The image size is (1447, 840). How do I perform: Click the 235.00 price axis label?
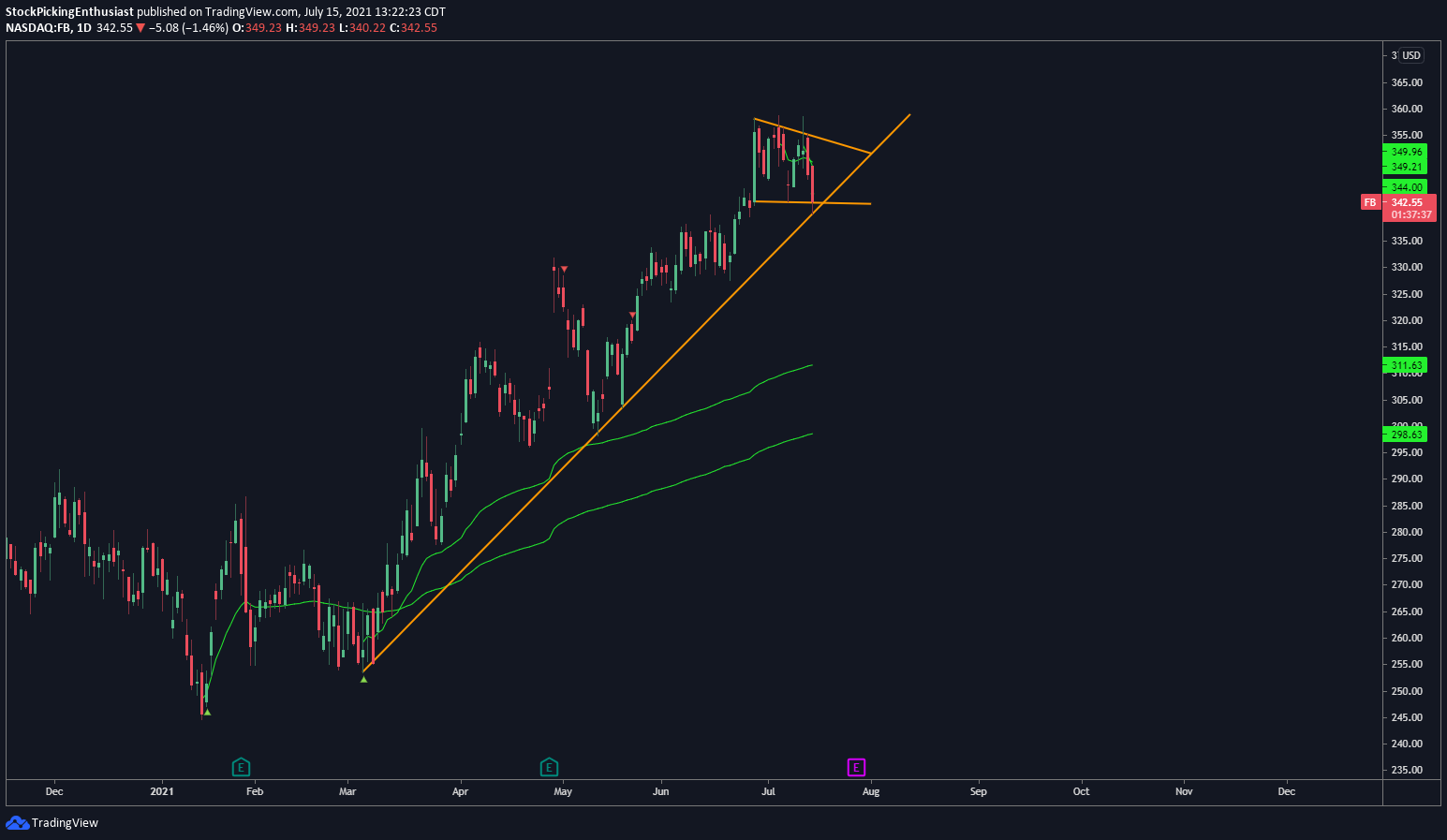pyautogui.click(x=1407, y=770)
